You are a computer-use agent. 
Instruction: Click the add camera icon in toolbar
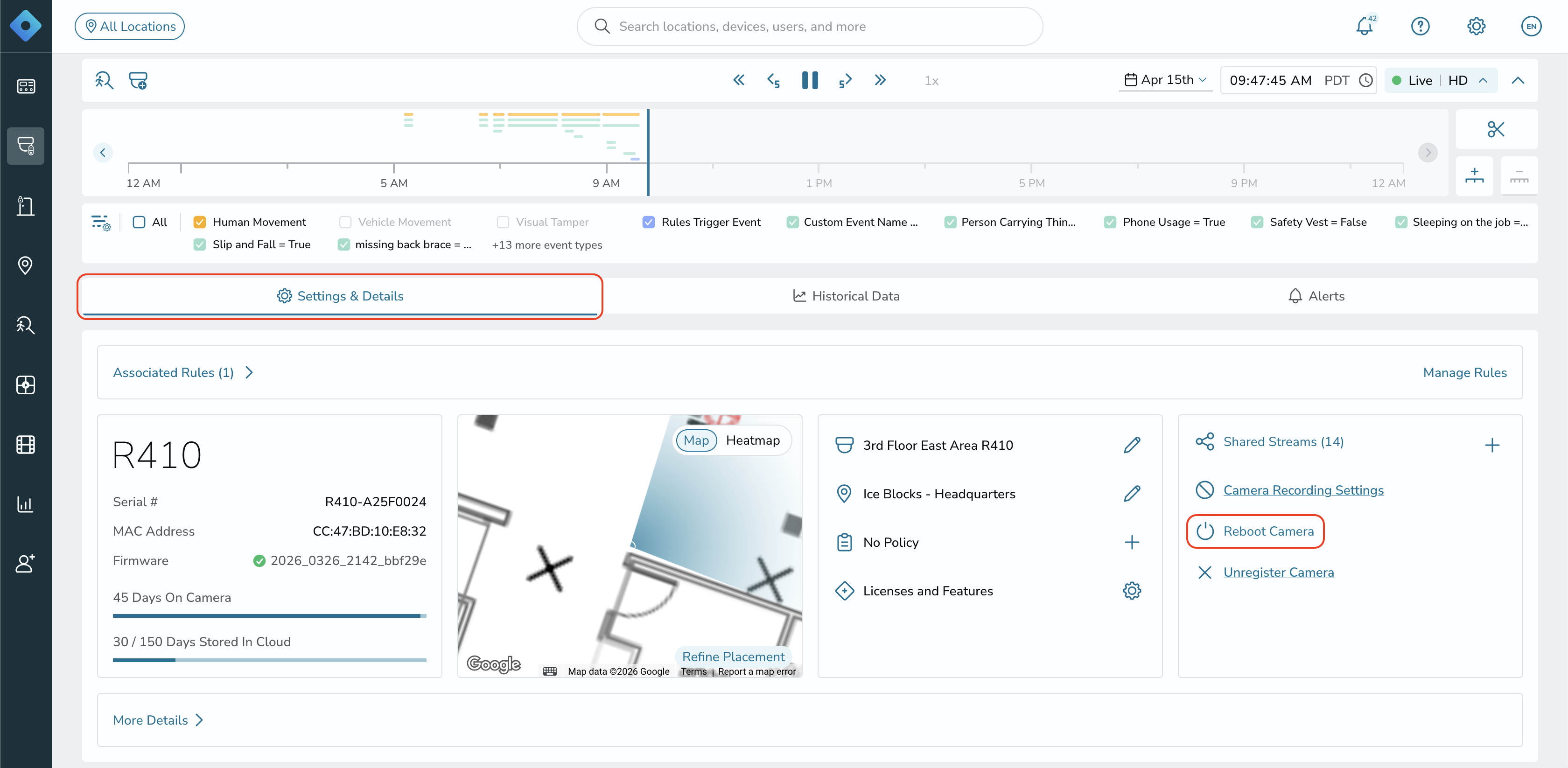pos(138,80)
